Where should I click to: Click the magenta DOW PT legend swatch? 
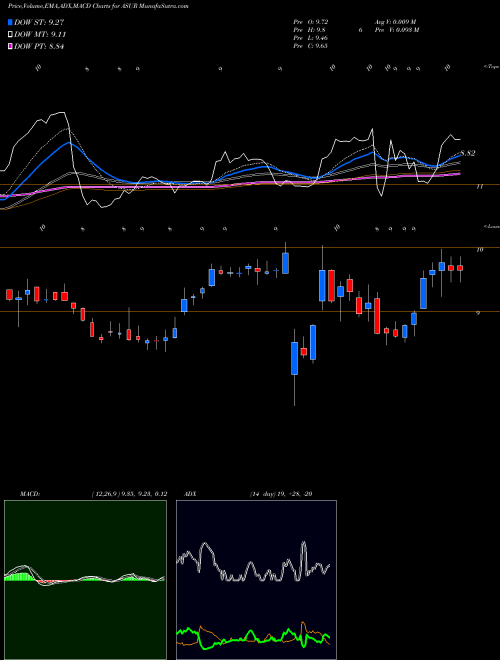click(10, 46)
